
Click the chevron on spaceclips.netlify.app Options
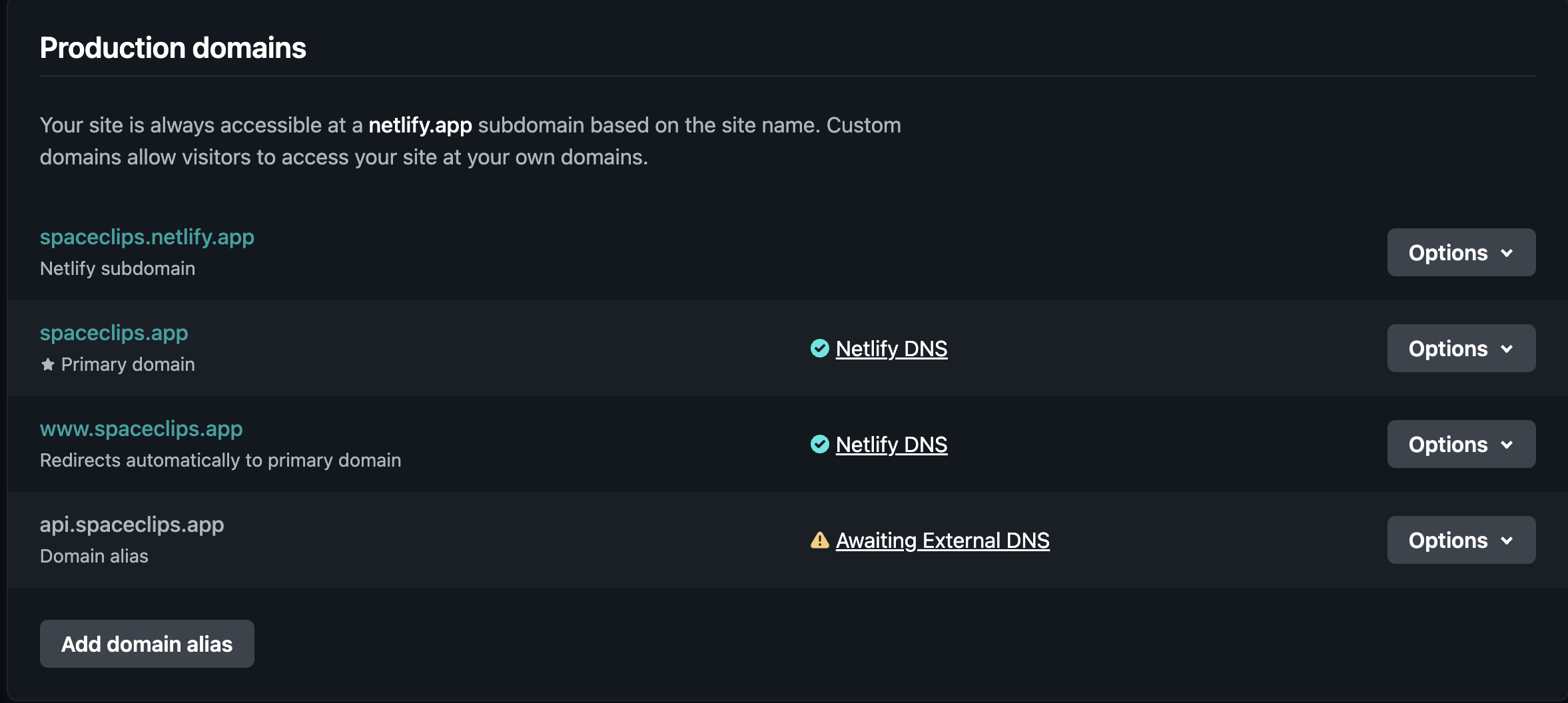1507,253
